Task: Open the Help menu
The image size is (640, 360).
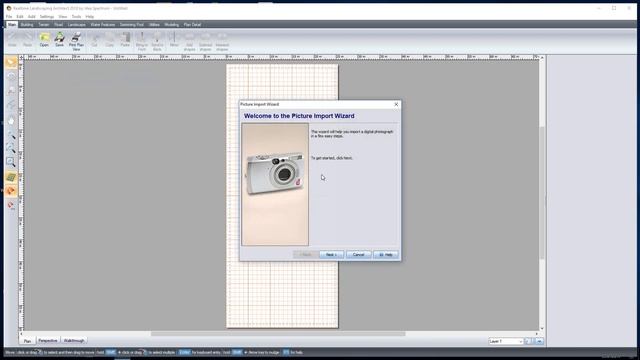Action: click(x=90, y=17)
